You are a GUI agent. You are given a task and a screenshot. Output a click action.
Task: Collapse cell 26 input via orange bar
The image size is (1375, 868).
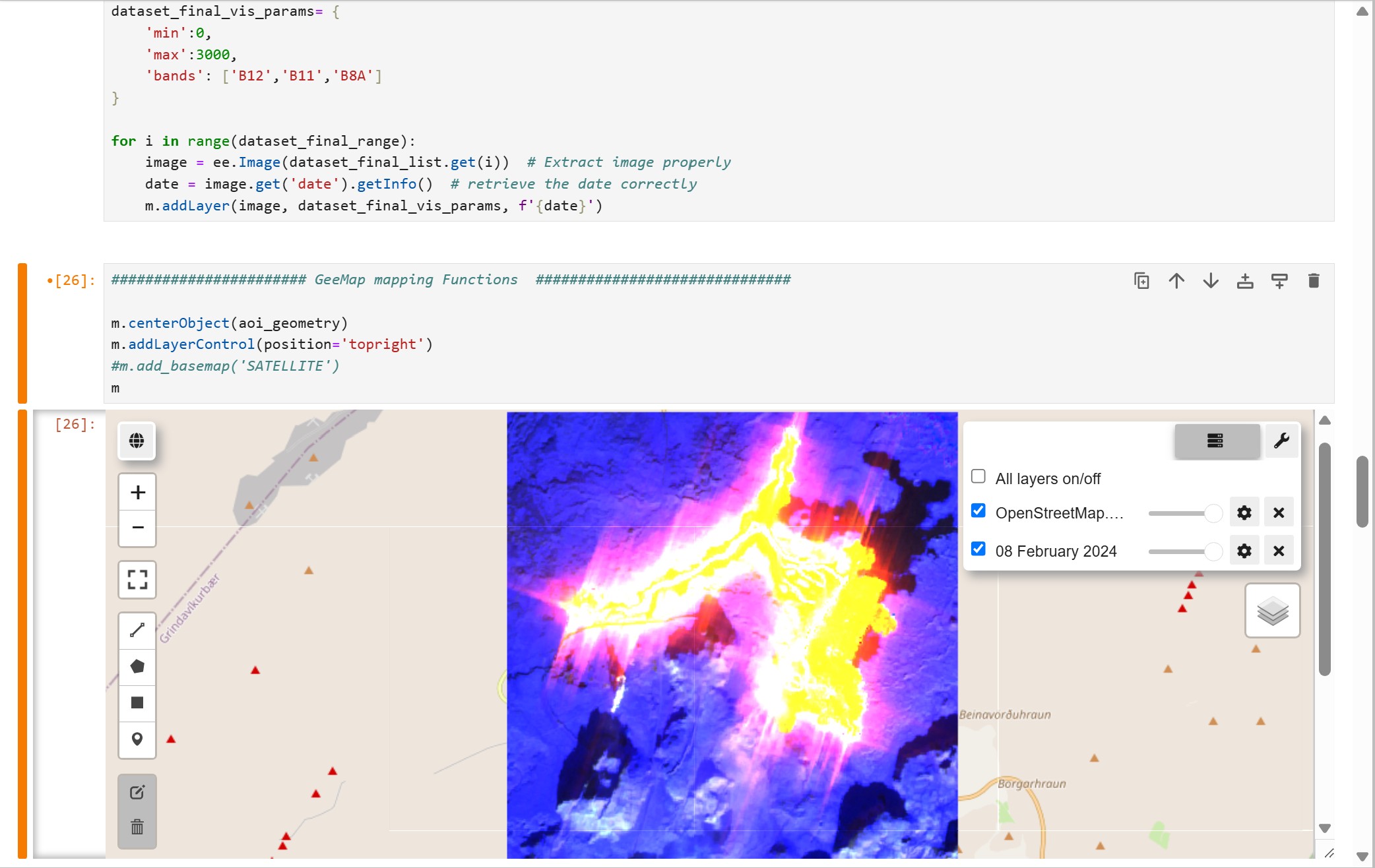point(22,333)
